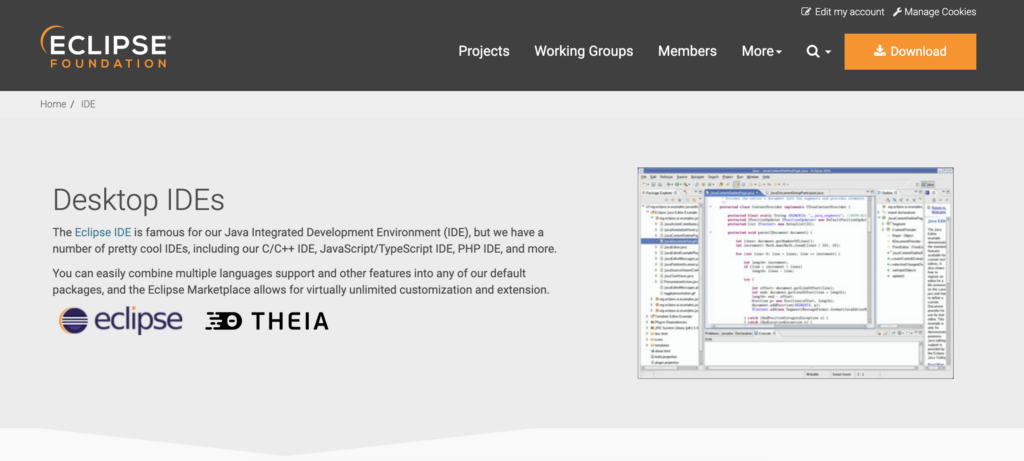Open the Eclipse IDE screenshot thumbnail

coord(795,272)
